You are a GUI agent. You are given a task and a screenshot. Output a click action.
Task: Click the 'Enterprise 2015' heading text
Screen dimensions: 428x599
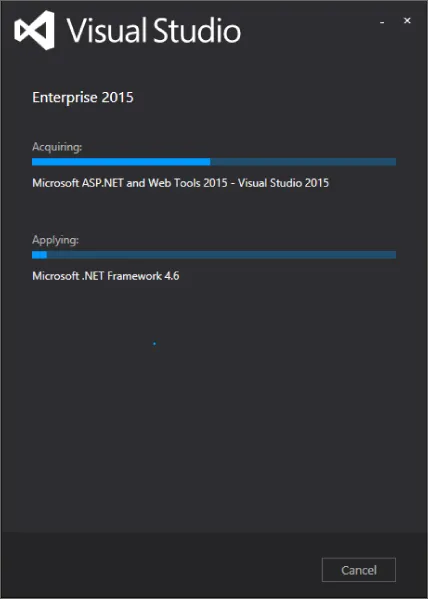click(x=83, y=97)
